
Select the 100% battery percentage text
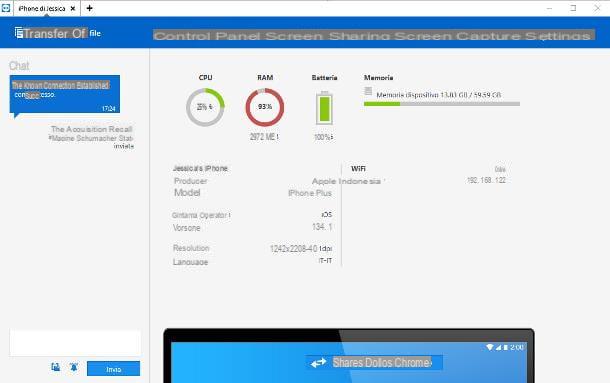(x=323, y=137)
